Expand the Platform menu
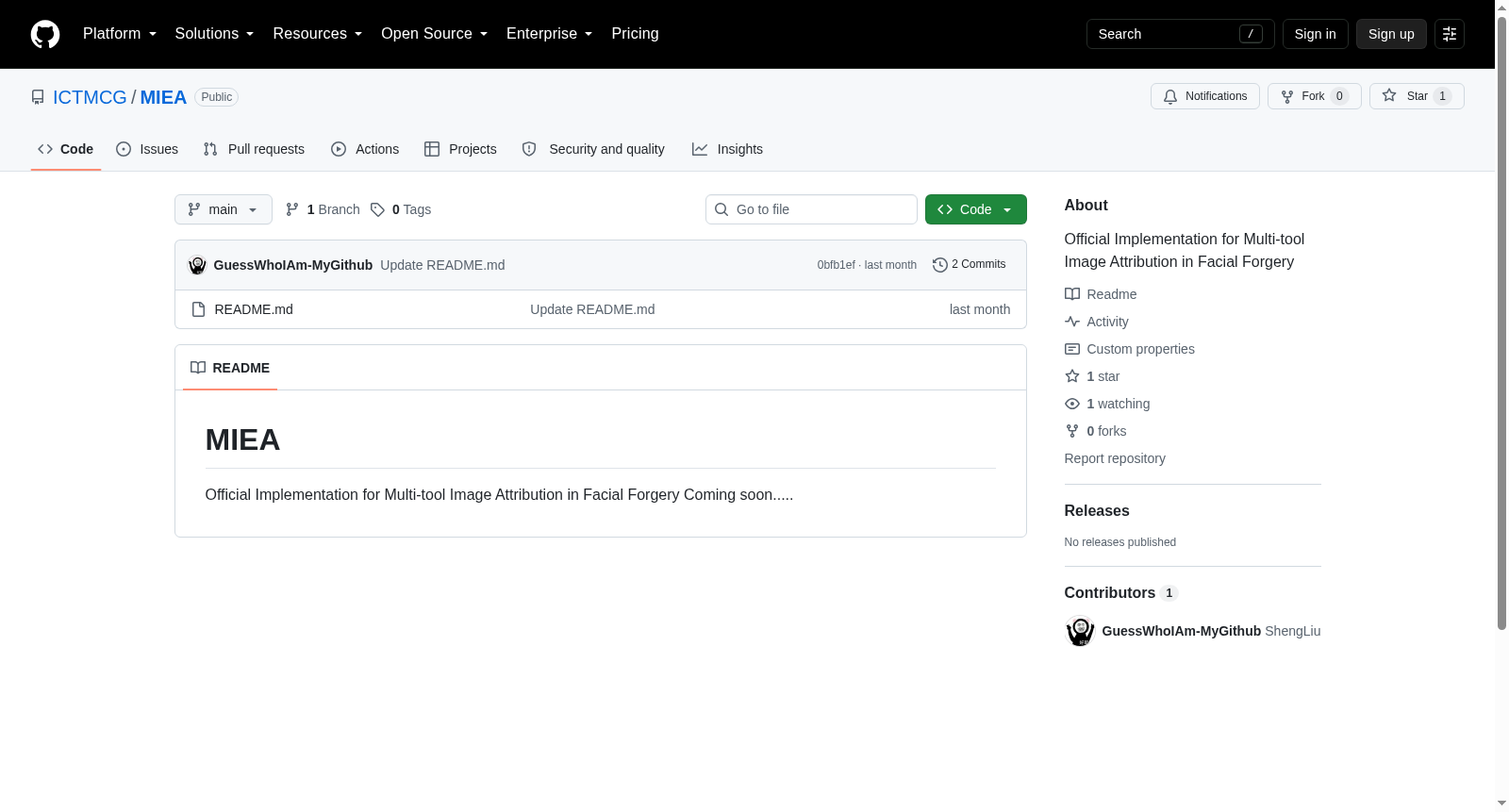Screen dimensions: 1509x812 click(120, 34)
